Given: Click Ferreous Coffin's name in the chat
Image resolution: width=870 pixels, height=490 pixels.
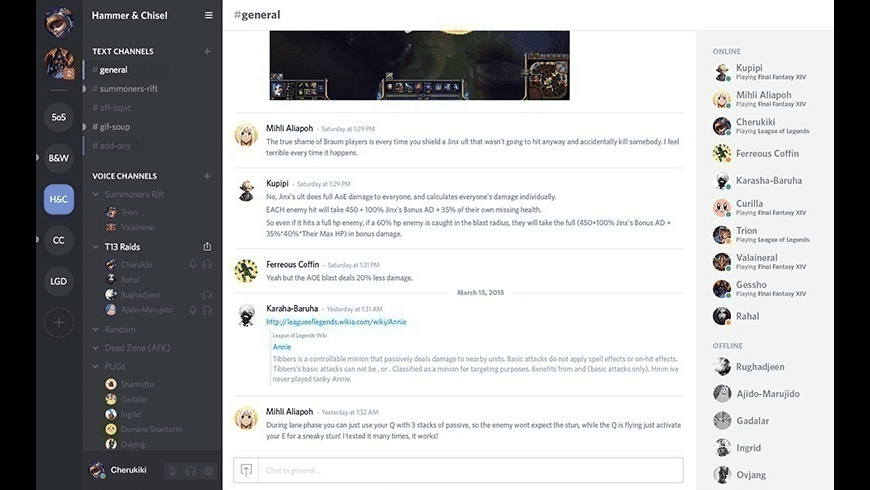Looking at the screenshot, I should 292,264.
